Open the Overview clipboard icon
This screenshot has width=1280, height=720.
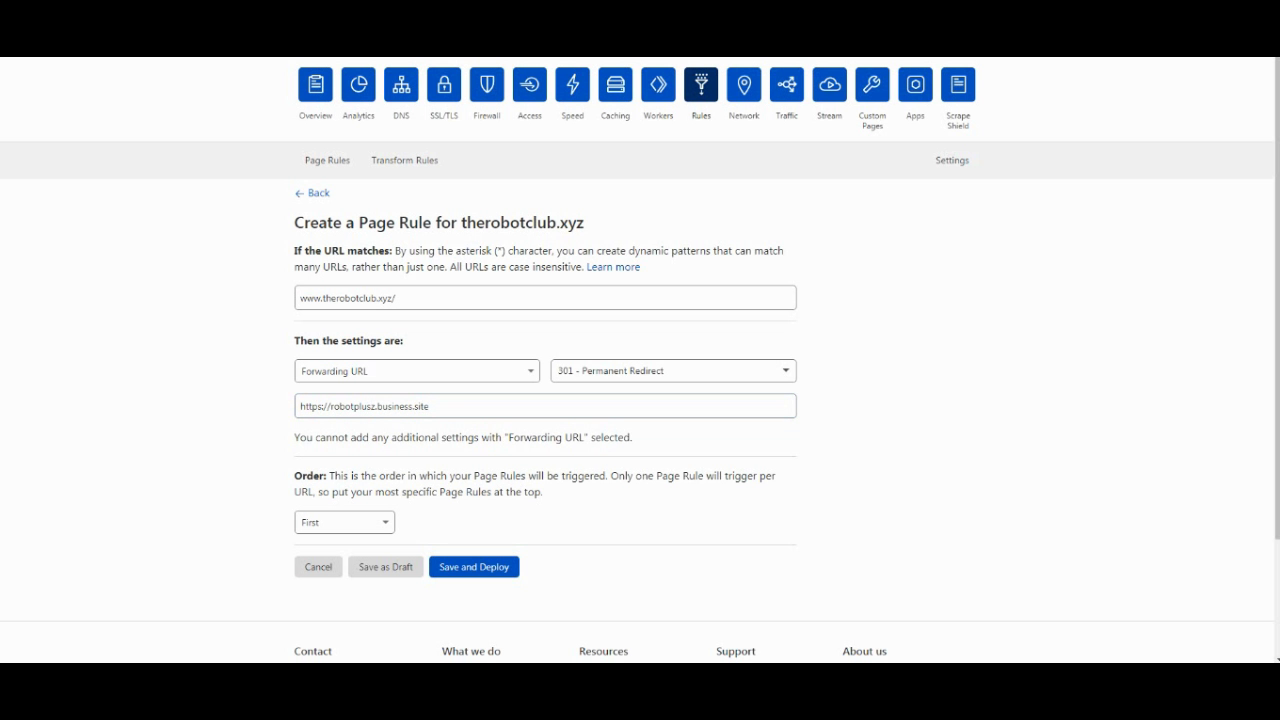[315, 85]
